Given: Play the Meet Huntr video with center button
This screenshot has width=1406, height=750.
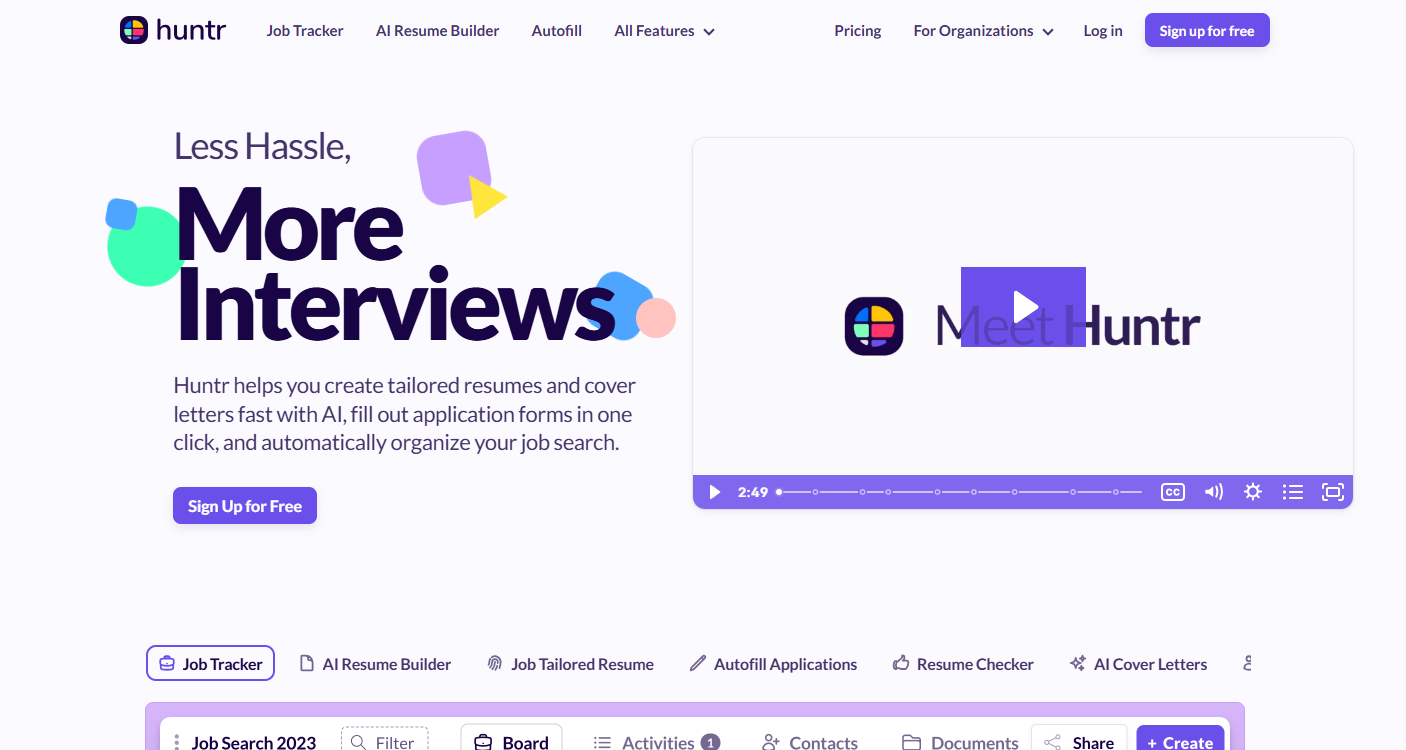Looking at the screenshot, I should [x=1023, y=307].
